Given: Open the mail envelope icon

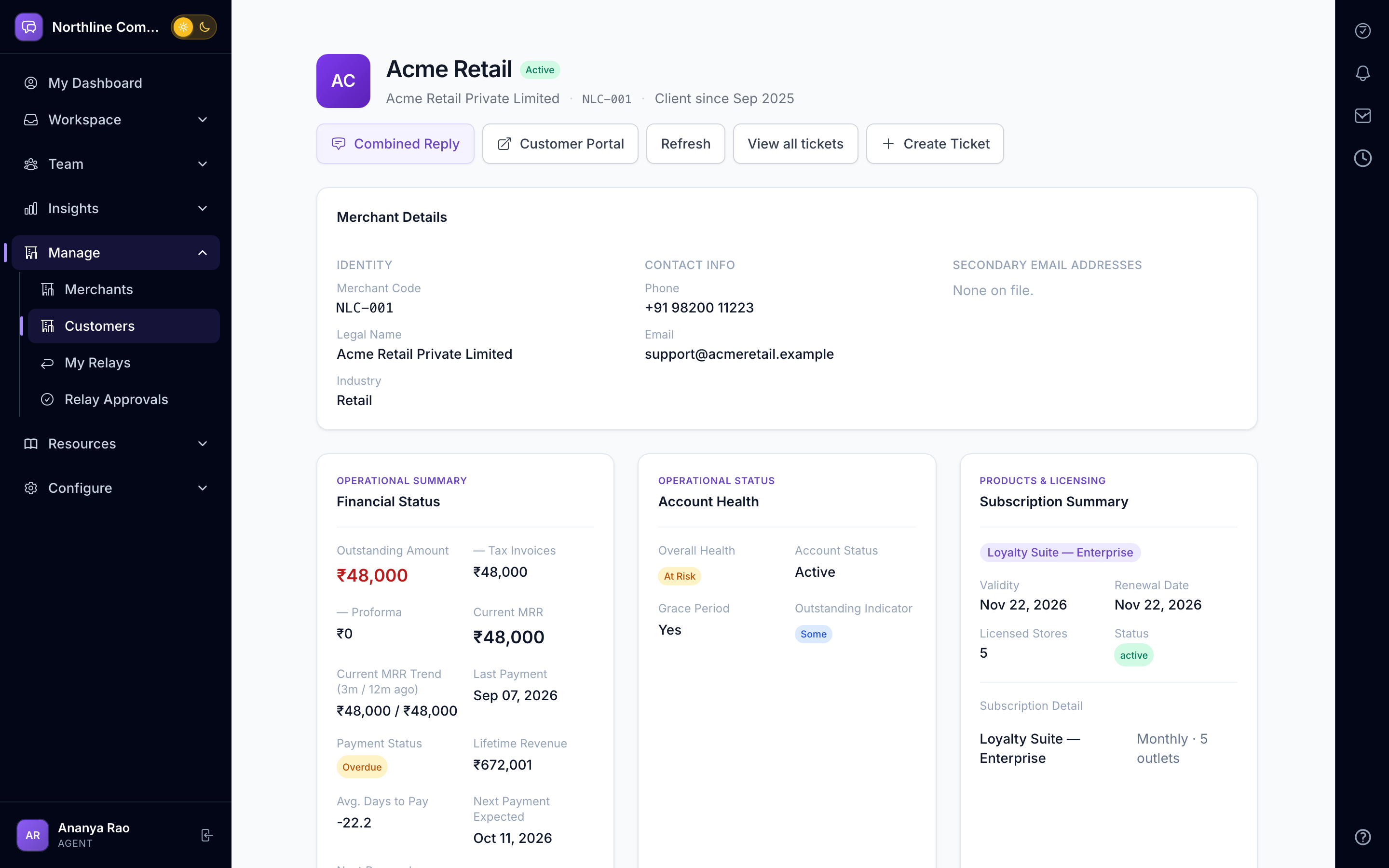Looking at the screenshot, I should (x=1362, y=115).
